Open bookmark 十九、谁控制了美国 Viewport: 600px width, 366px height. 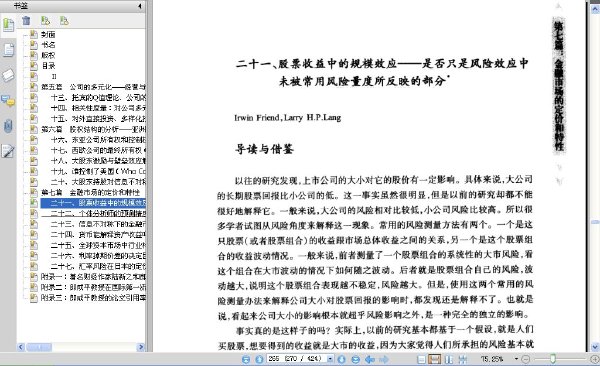coord(98,171)
